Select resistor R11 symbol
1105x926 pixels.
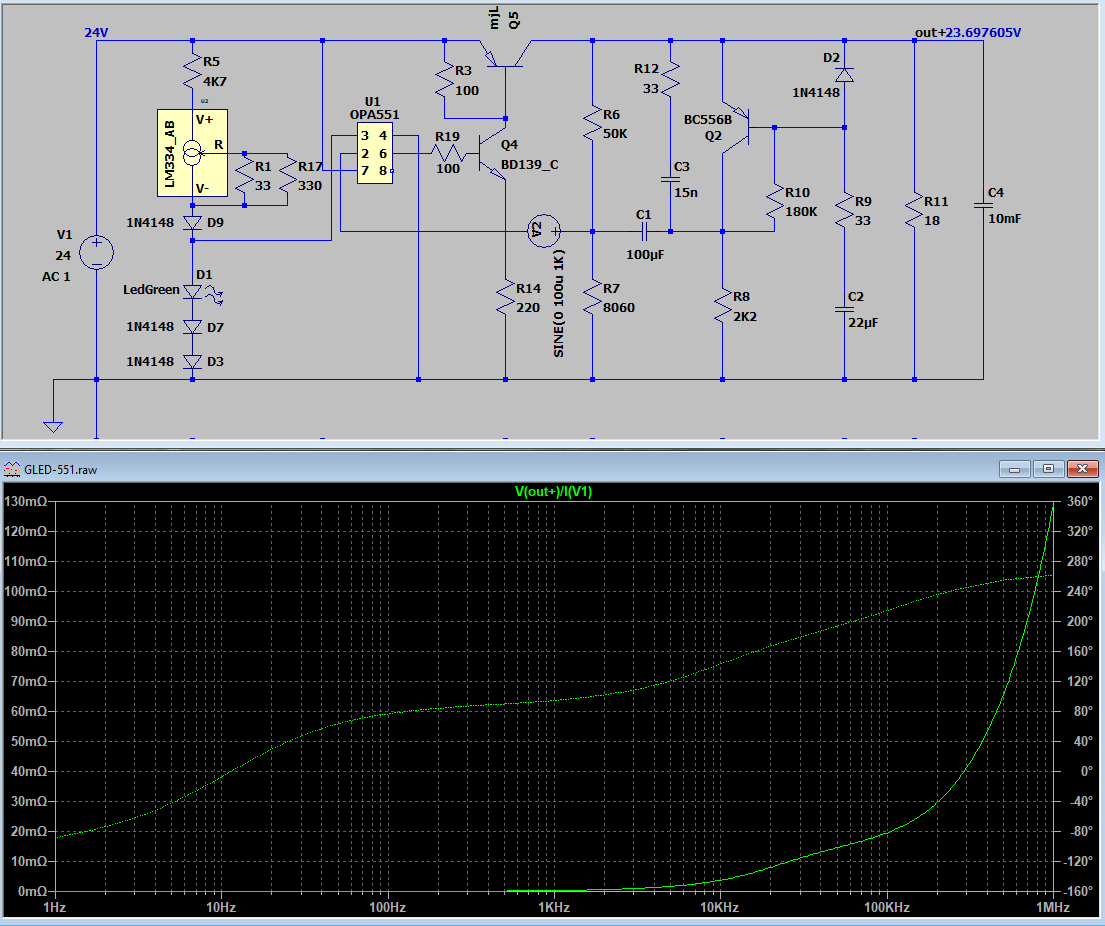(914, 210)
